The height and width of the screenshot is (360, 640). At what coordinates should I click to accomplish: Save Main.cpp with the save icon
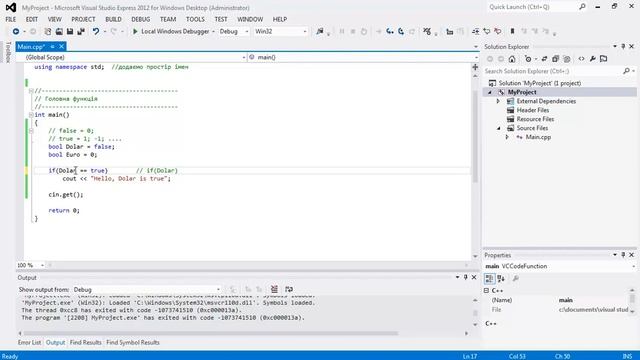point(70,31)
